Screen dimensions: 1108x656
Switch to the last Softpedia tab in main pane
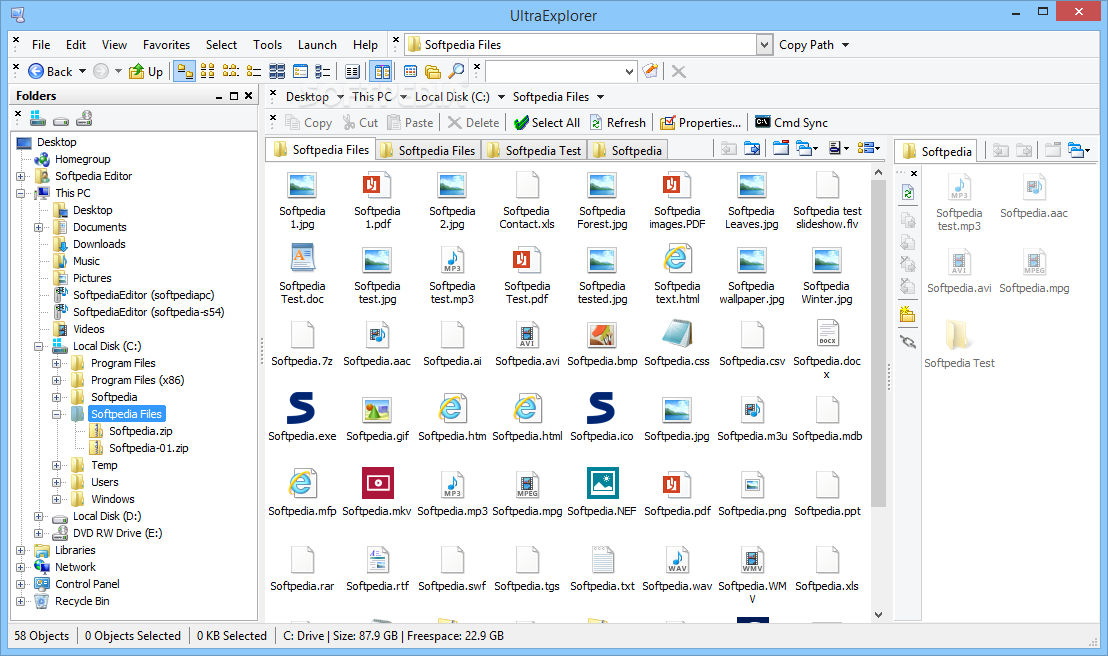(627, 150)
